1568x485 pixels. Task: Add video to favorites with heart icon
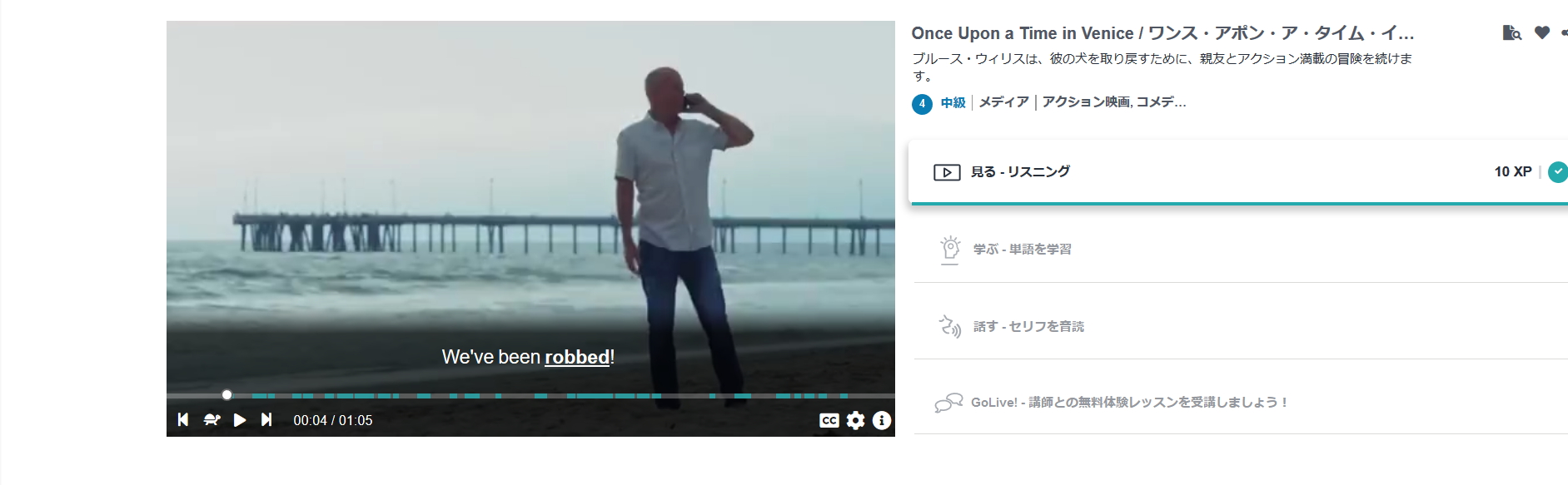1542,32
